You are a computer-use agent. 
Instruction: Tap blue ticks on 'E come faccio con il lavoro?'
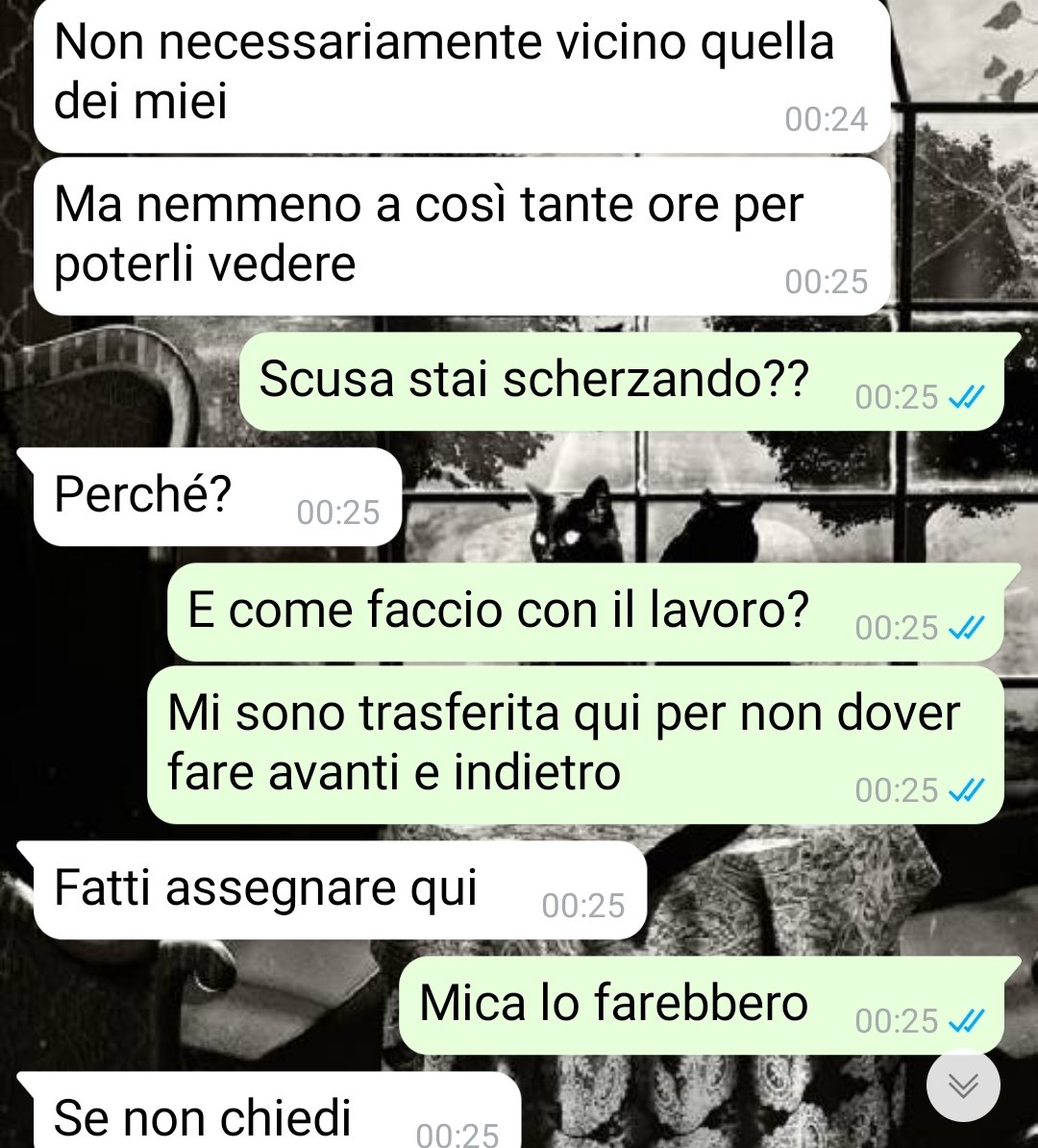(x=966, y=628)
